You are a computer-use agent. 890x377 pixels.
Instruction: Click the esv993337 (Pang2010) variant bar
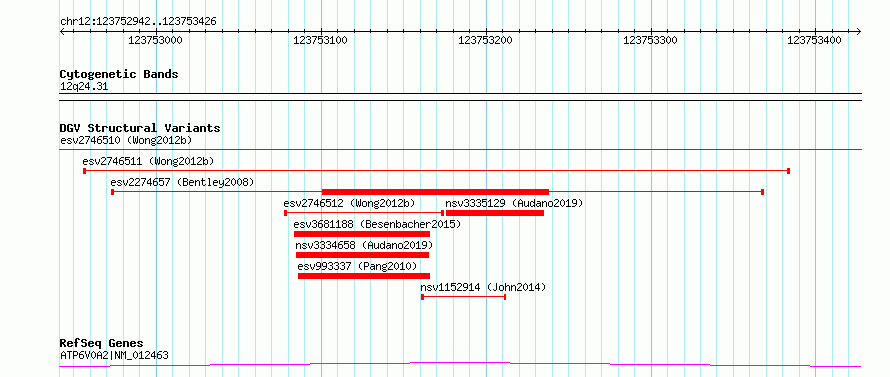(364, 276)
